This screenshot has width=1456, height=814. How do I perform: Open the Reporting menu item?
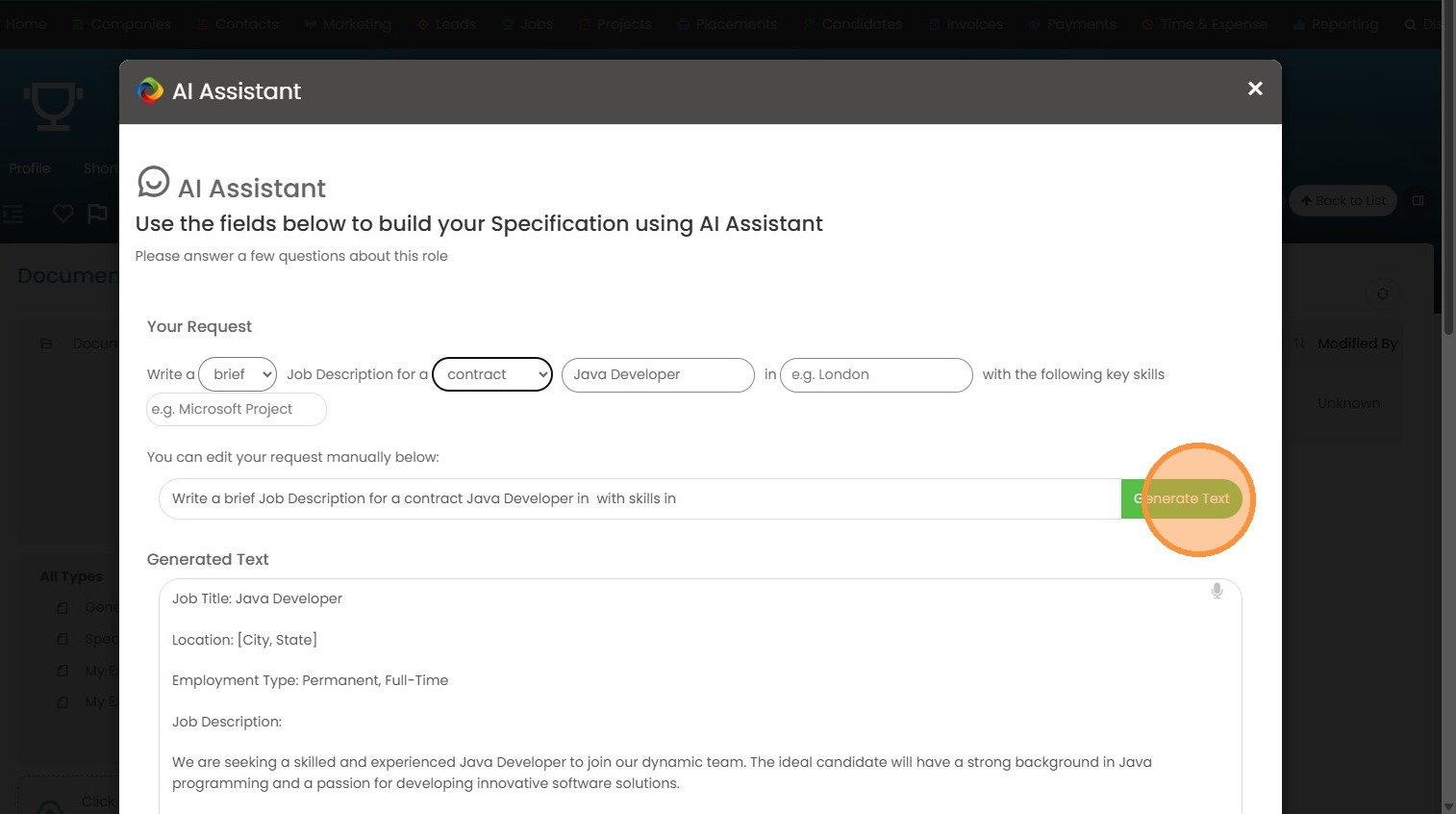point(1336,24)
